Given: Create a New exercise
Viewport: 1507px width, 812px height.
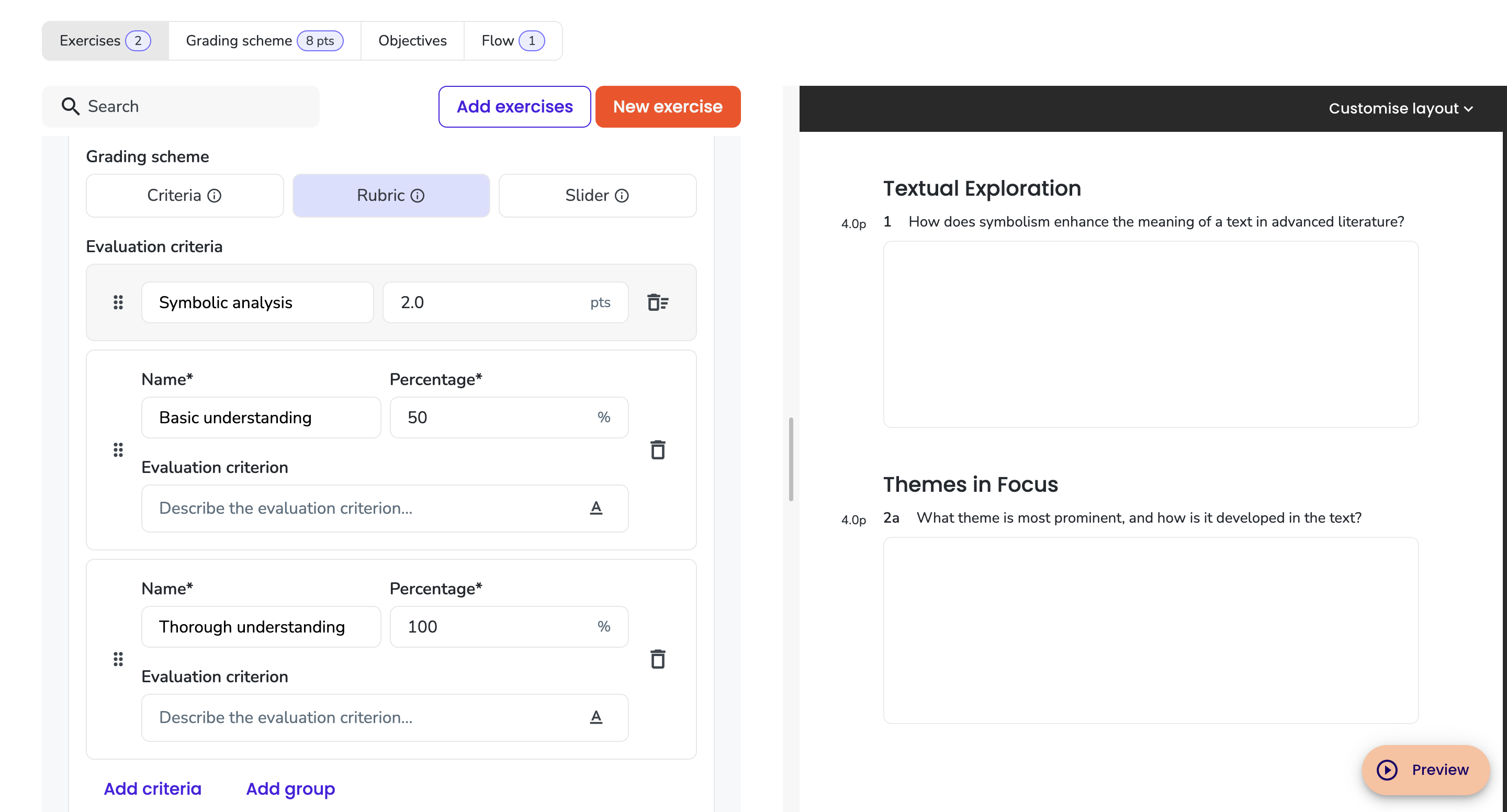Looking at the screenshot, I should tap(668, 107).
